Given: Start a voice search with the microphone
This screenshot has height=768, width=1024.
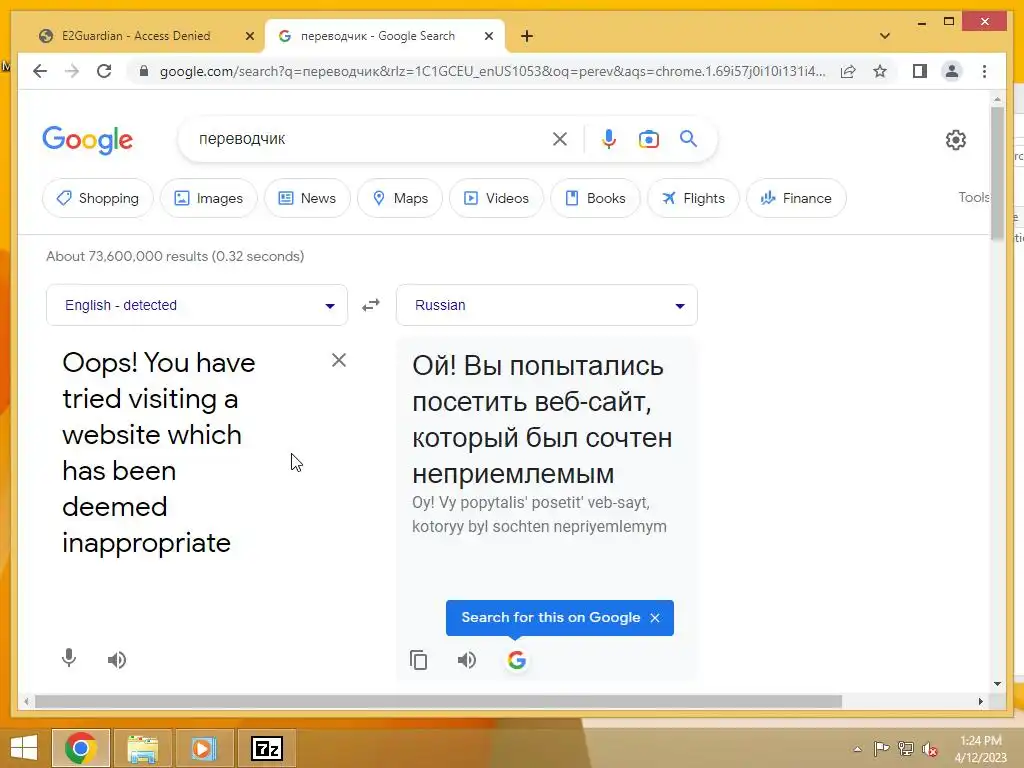Looking at the screenshot, I should [x=609, y=139].
